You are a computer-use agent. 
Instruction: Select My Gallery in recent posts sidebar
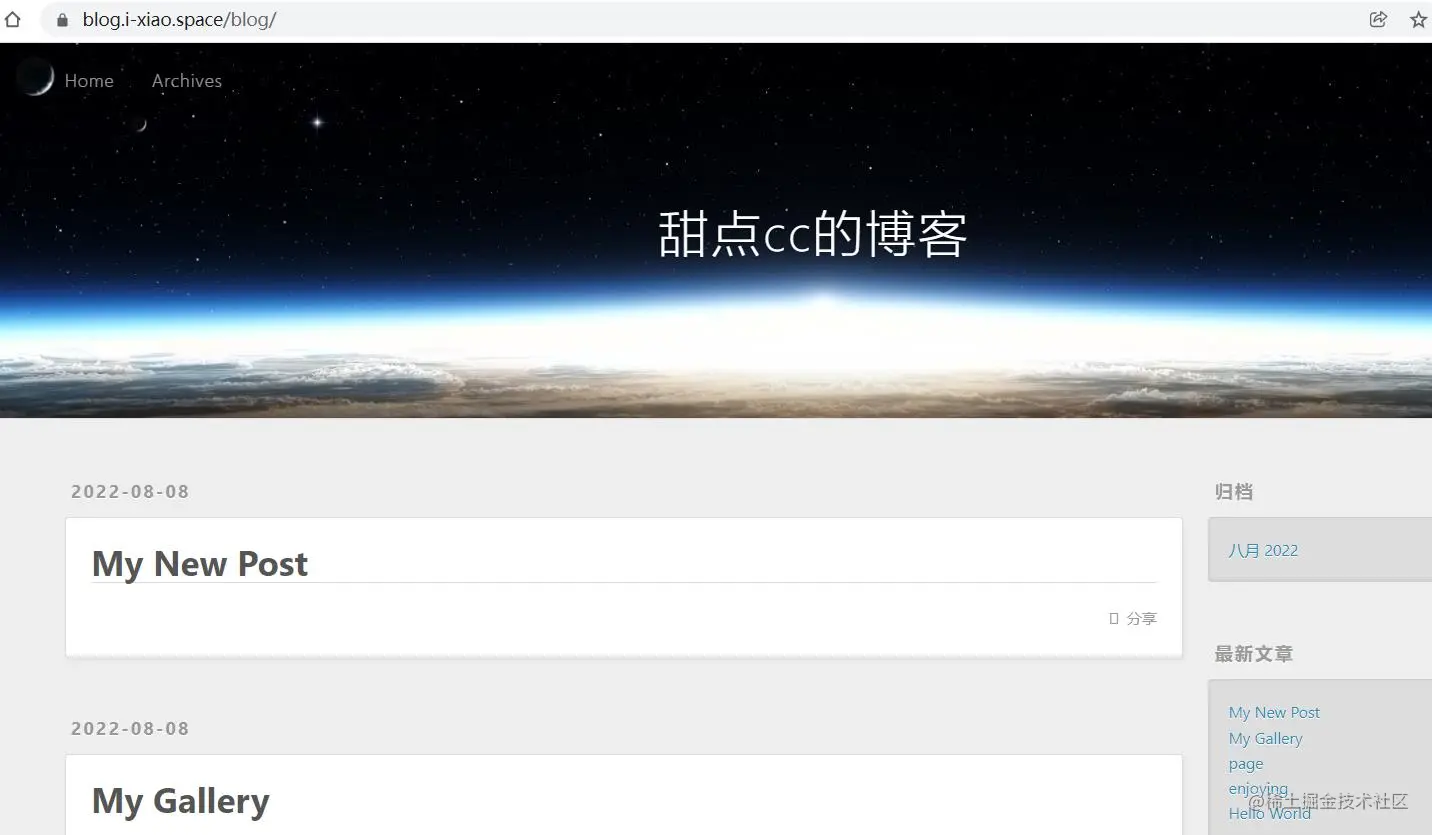tap(1265, 738)
